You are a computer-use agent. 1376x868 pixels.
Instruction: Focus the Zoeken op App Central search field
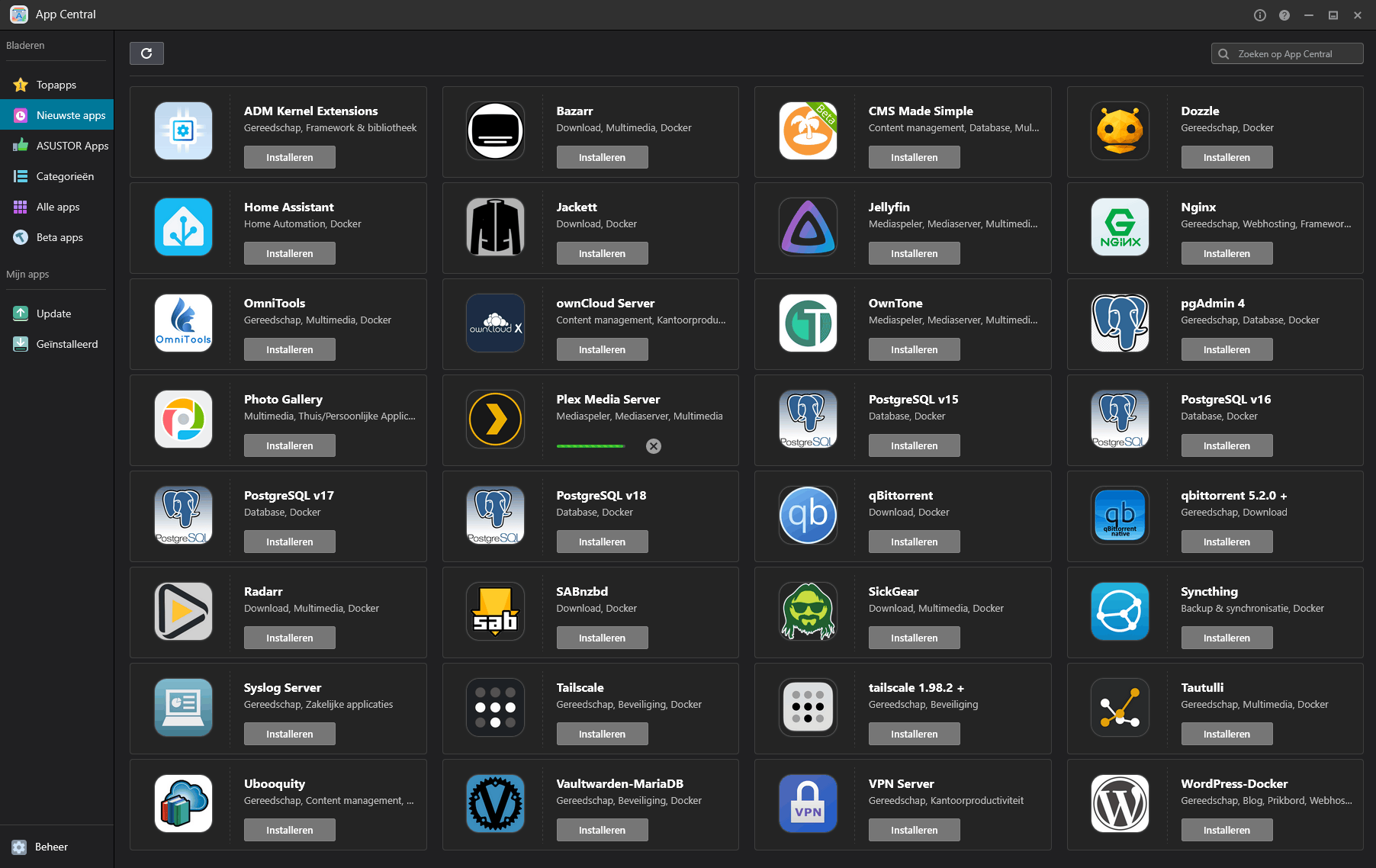(1288, 53)
